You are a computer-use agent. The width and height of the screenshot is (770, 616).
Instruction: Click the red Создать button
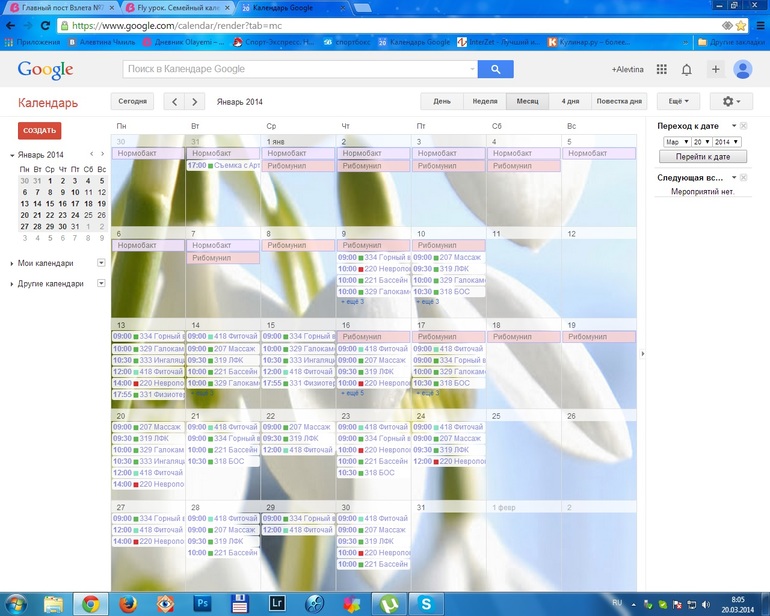(40, 130)
